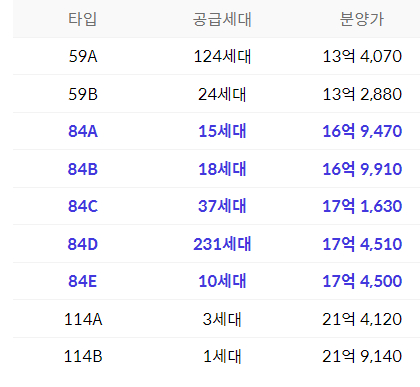Click the 231세대 supply cell
The image size is (420, 387).
pos(222,244)
